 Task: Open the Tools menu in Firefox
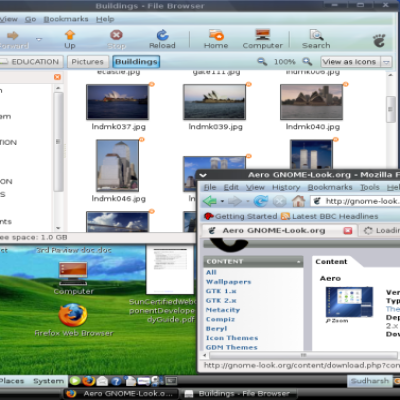click(x=370, y=187)
